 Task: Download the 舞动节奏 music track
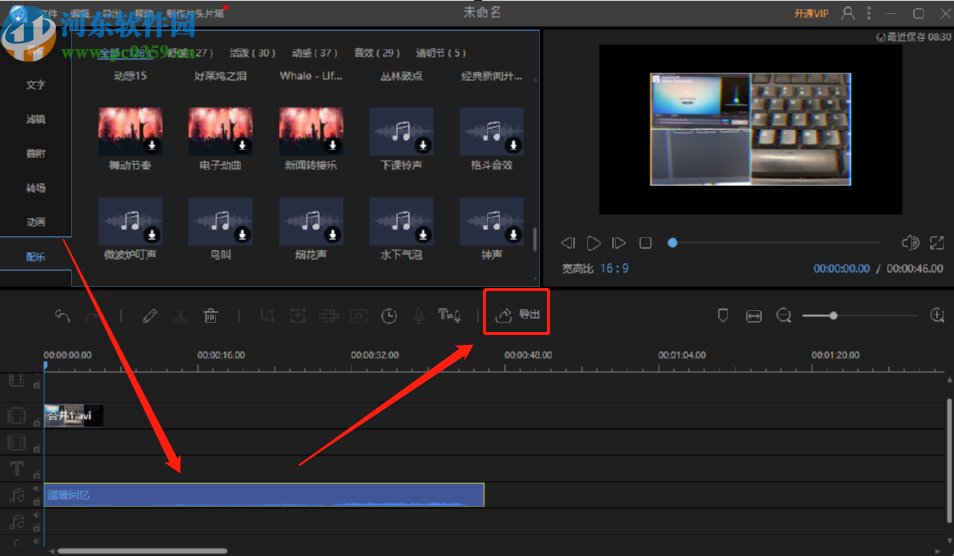click(152, 145)
